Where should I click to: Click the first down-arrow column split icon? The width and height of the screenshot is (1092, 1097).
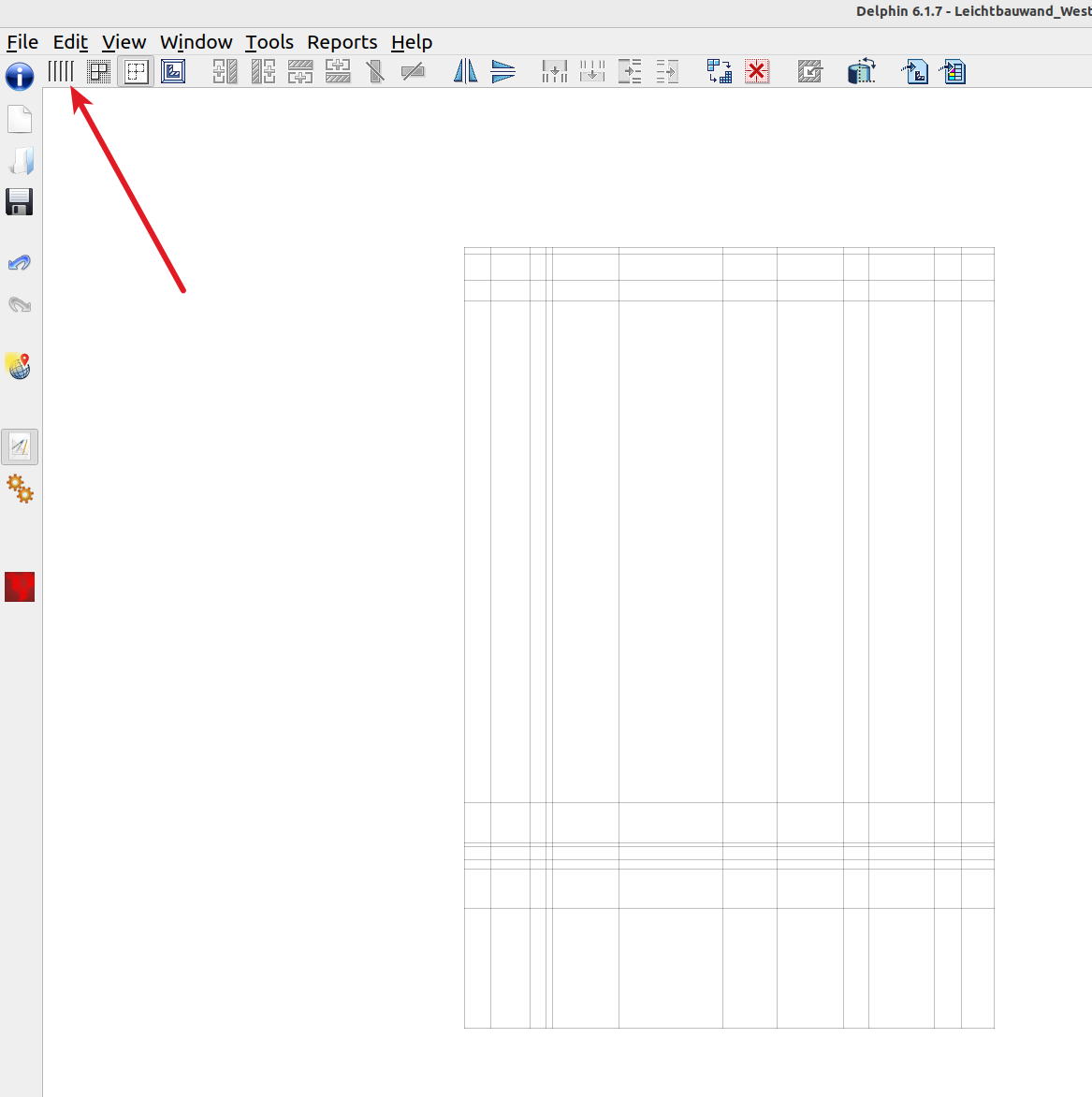[555, 71]
